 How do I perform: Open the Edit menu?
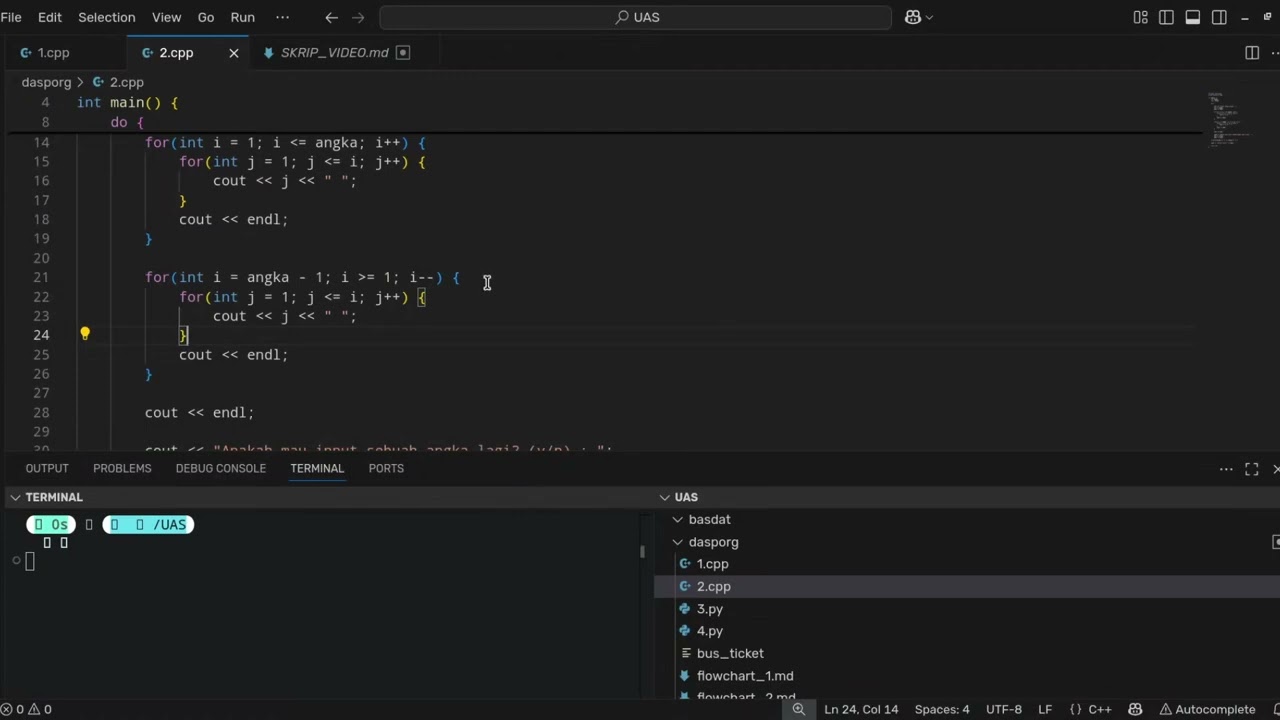coord(50,17)
